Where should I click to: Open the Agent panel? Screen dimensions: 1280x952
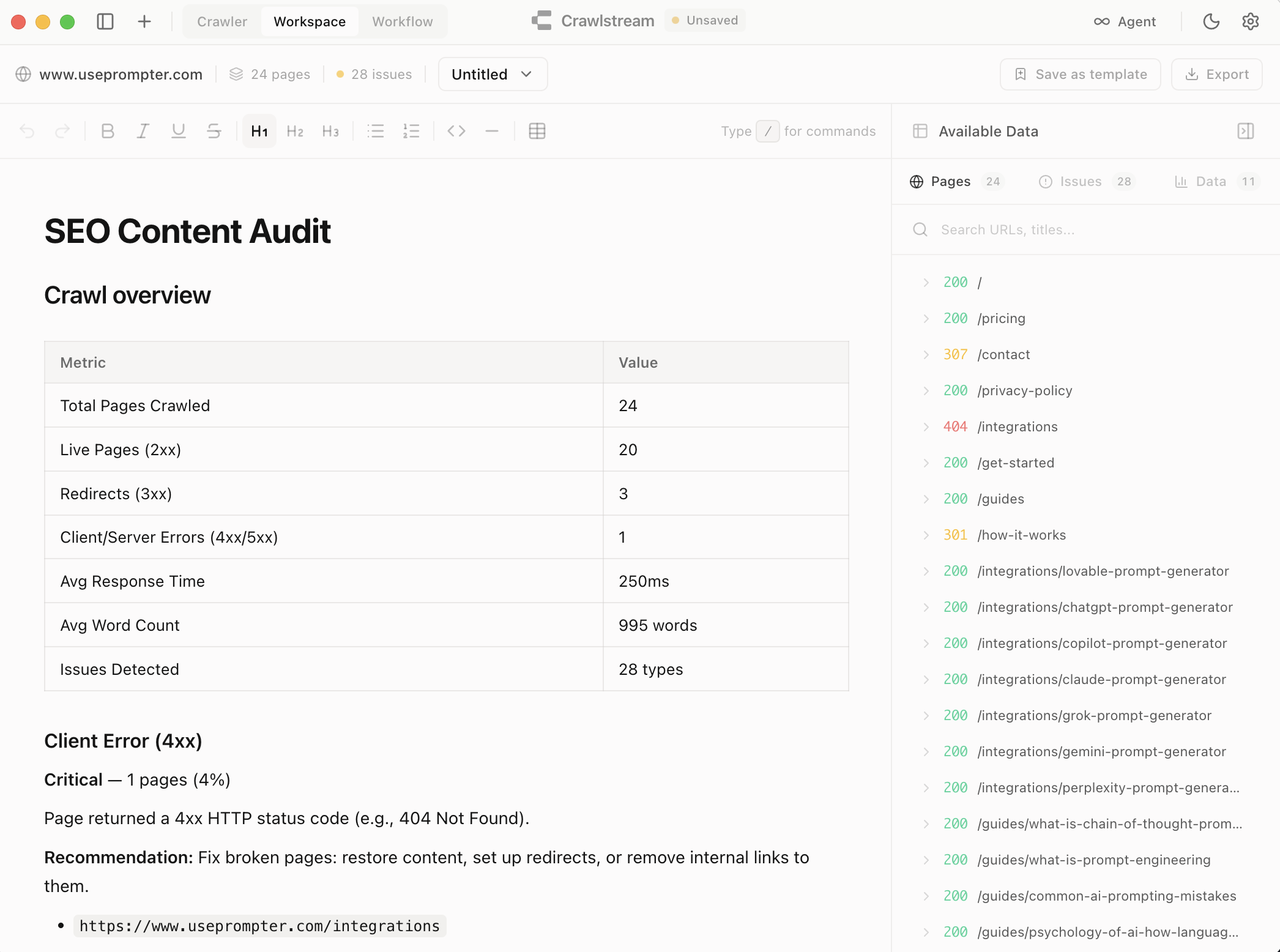pos(1125,21)
